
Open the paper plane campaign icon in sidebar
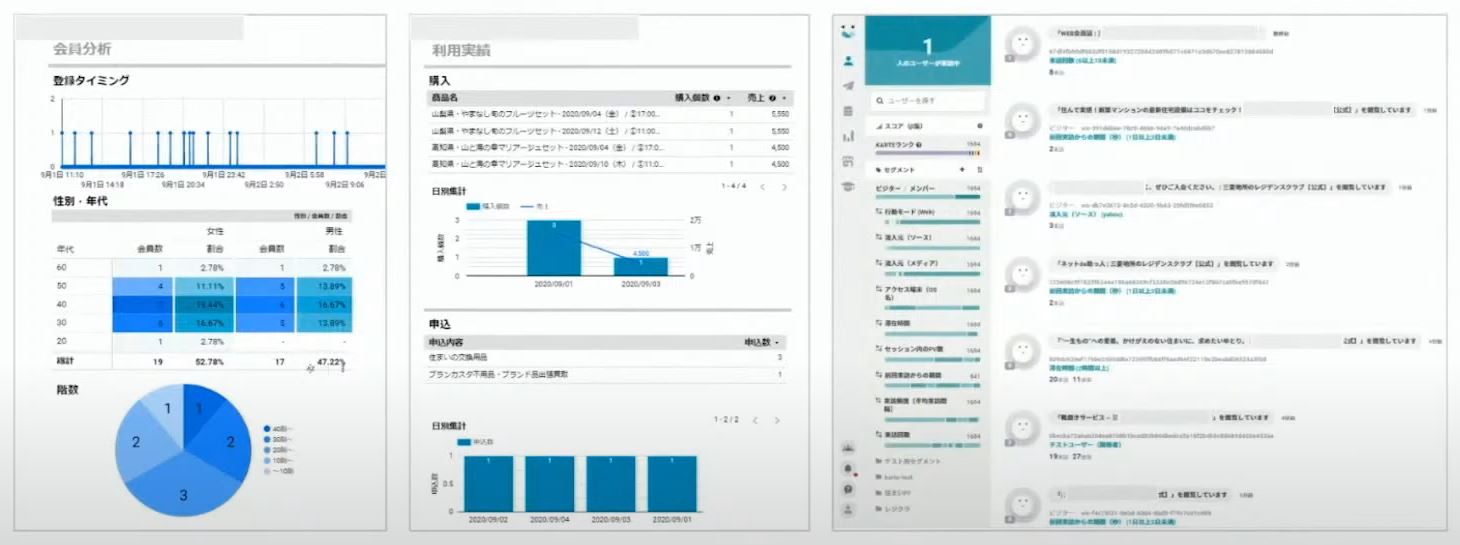[x=848, y=86]
